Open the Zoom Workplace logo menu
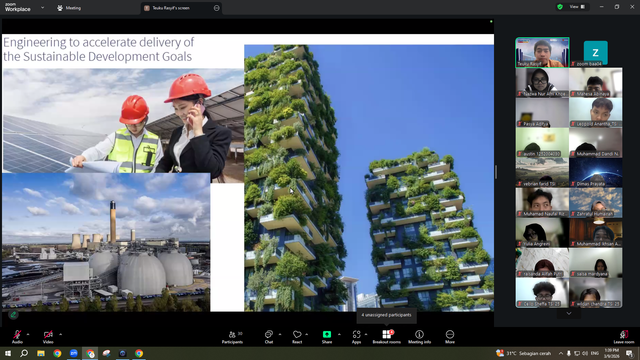 18,7
